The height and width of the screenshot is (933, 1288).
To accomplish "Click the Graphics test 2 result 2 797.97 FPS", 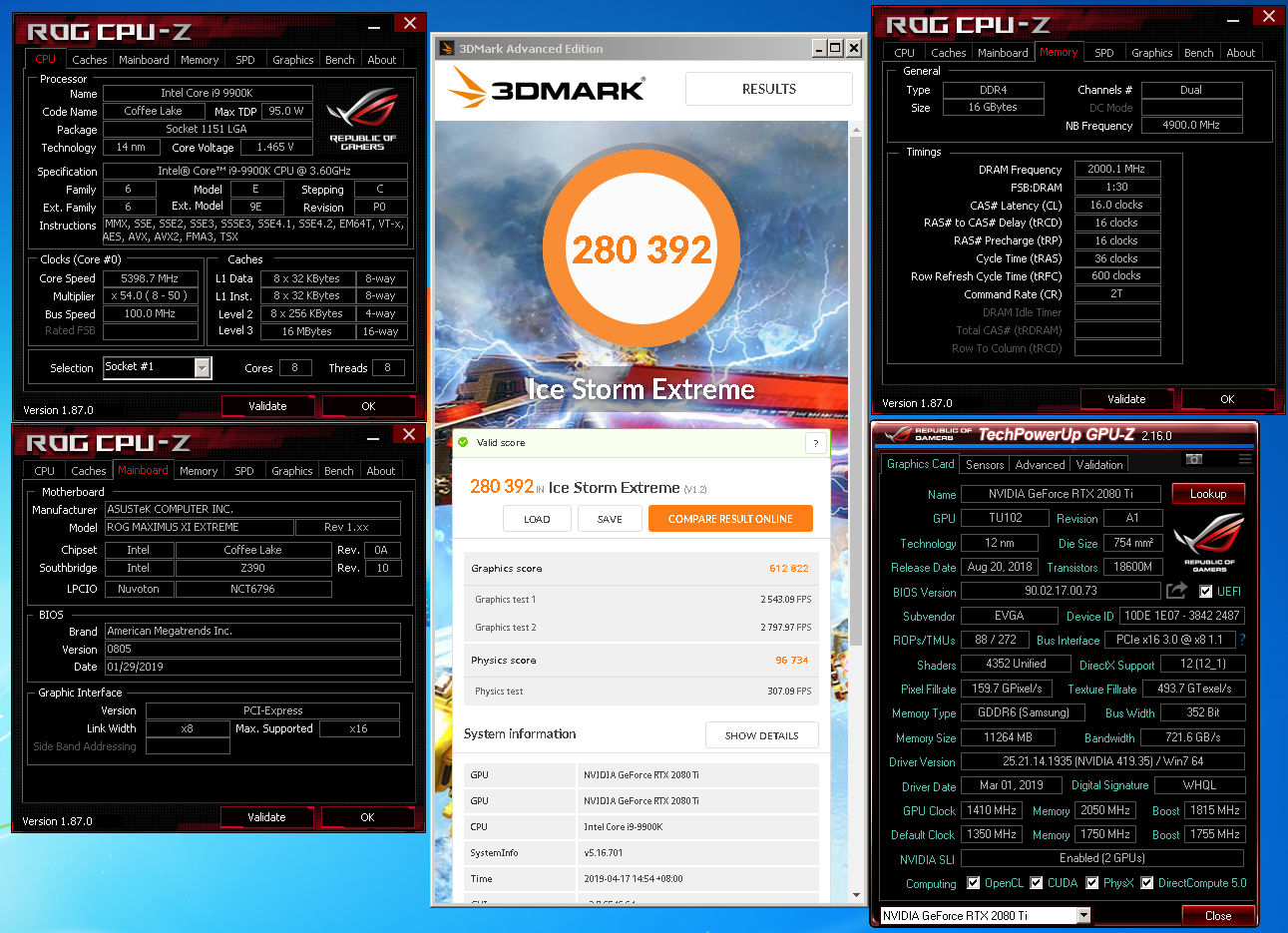I will coord(785,628).
